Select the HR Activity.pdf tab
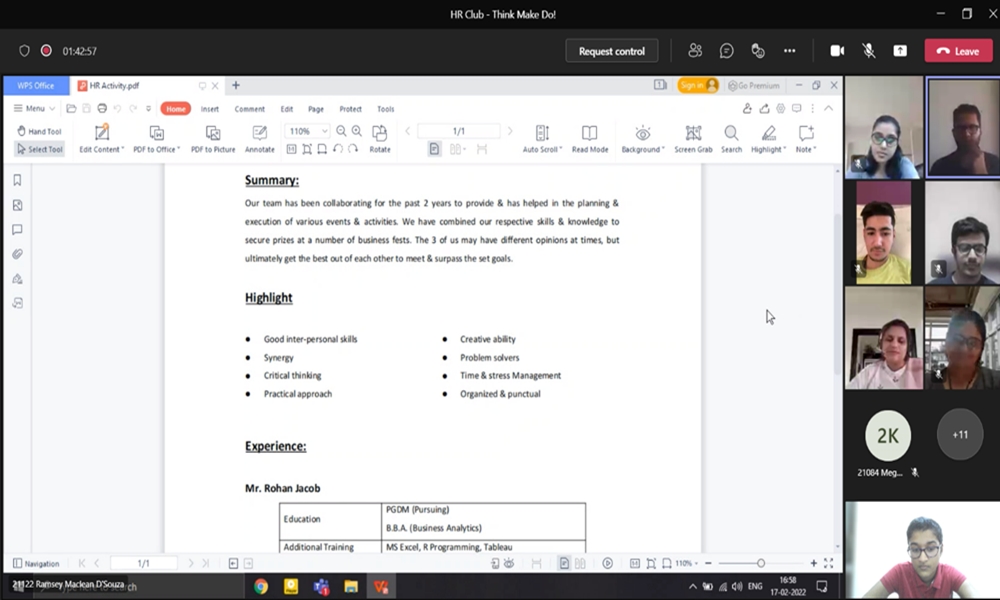The image size is (1000, 600). click(x=115, y=85)
